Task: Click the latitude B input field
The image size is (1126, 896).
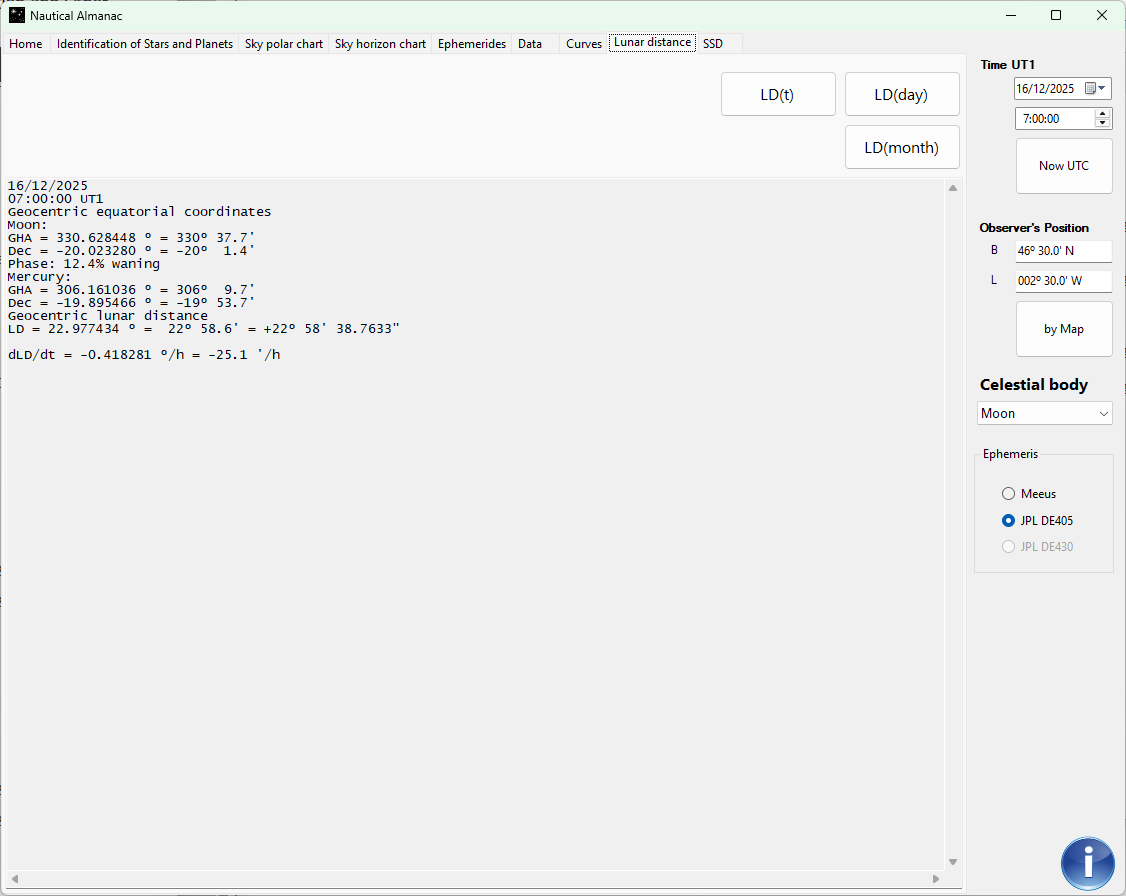Action: coord(1062,251)
